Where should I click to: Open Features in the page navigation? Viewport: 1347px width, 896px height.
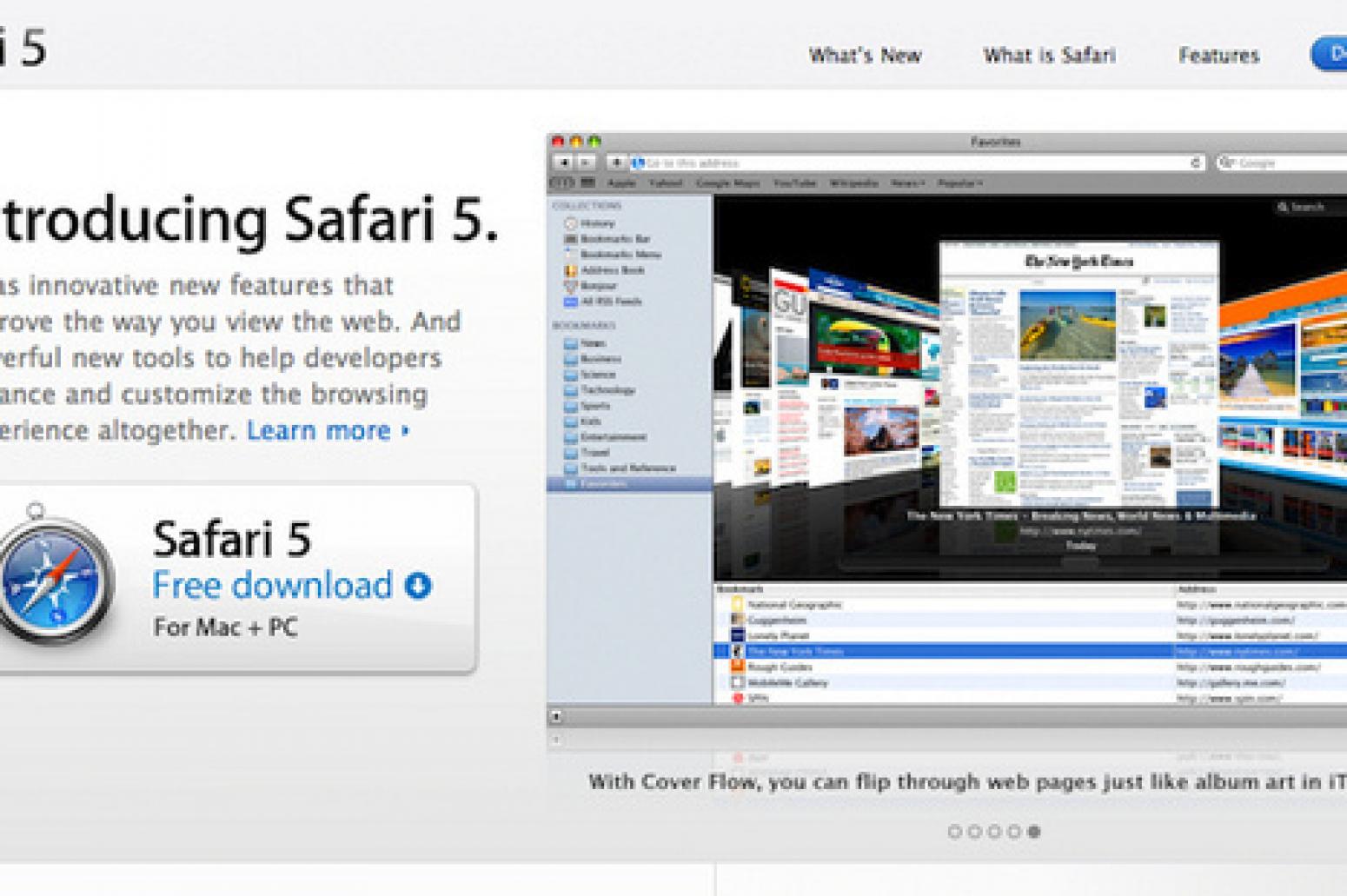pyautogui.click(x=1218, y=56)
